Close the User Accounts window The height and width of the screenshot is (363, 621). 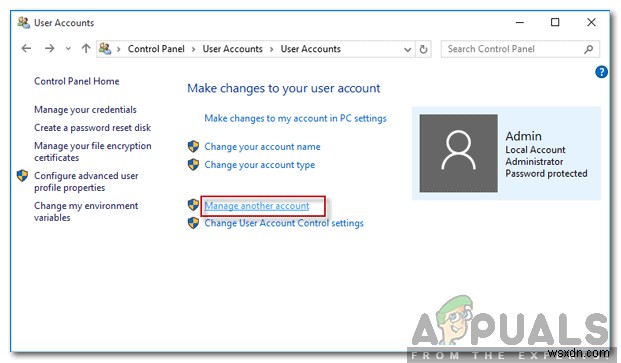tap(591, 23)
